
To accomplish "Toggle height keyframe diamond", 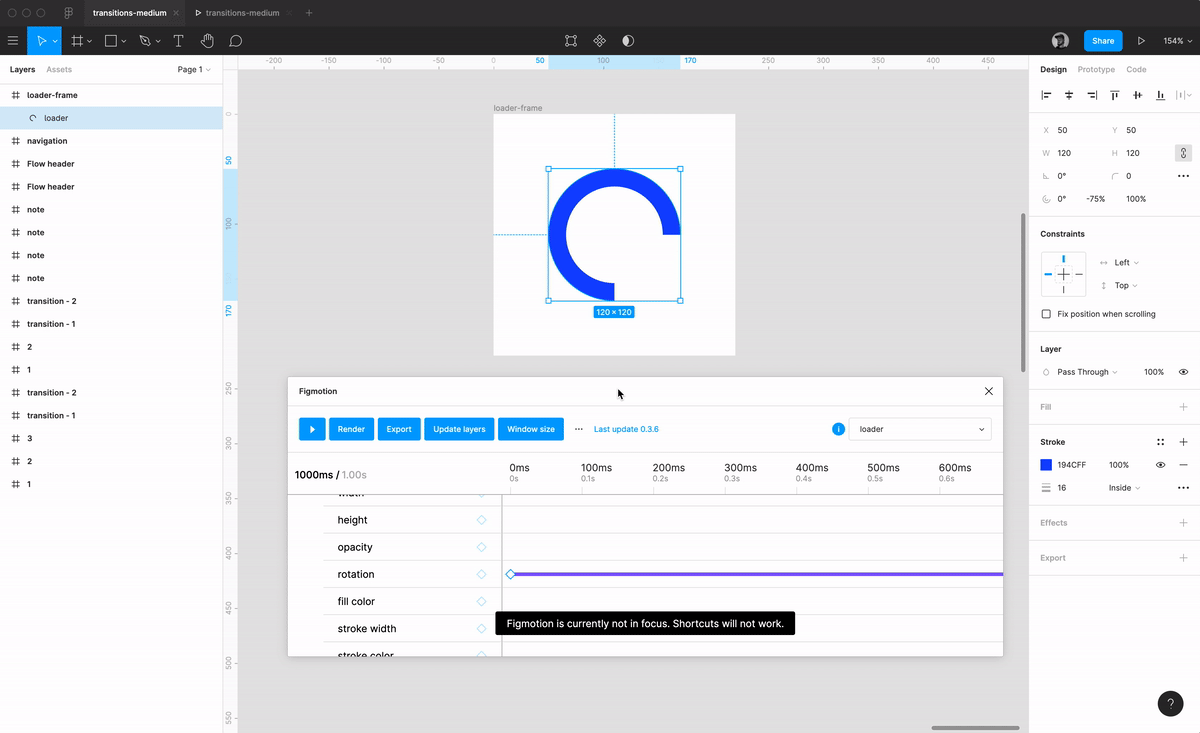I will coord(481,520).
